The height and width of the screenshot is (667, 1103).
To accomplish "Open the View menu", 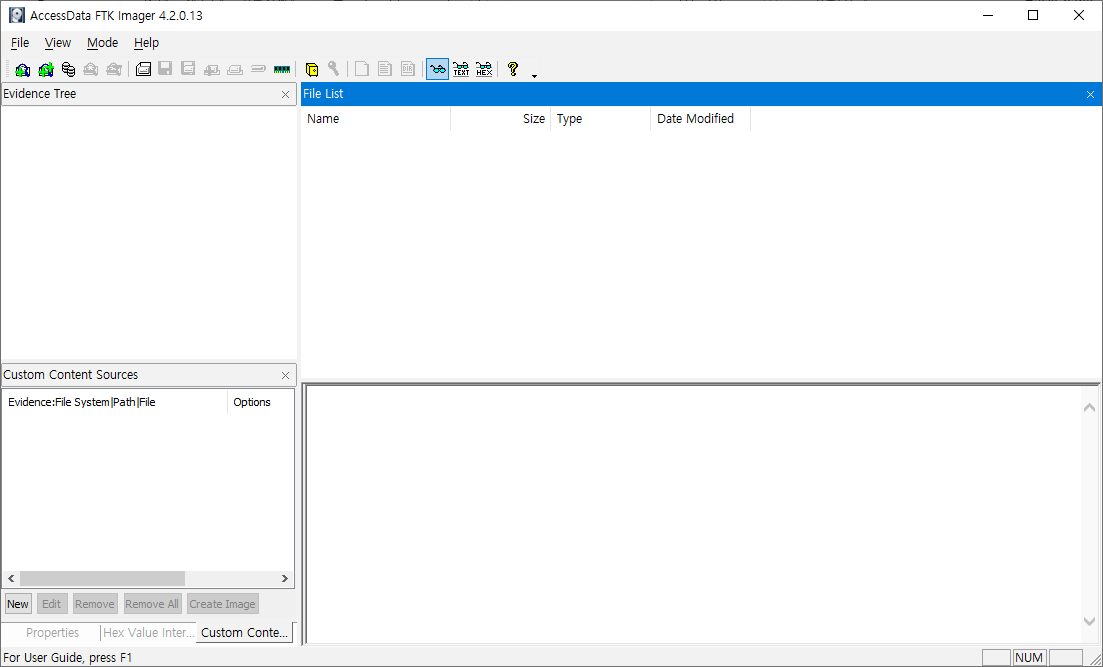I will (58, 43).
